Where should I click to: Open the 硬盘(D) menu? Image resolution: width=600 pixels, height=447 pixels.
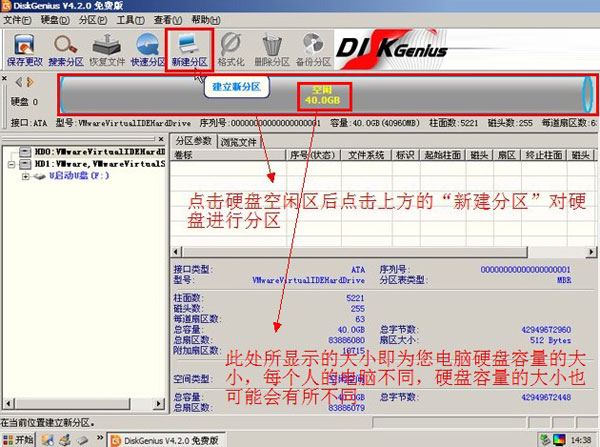(x=55, y=20)
